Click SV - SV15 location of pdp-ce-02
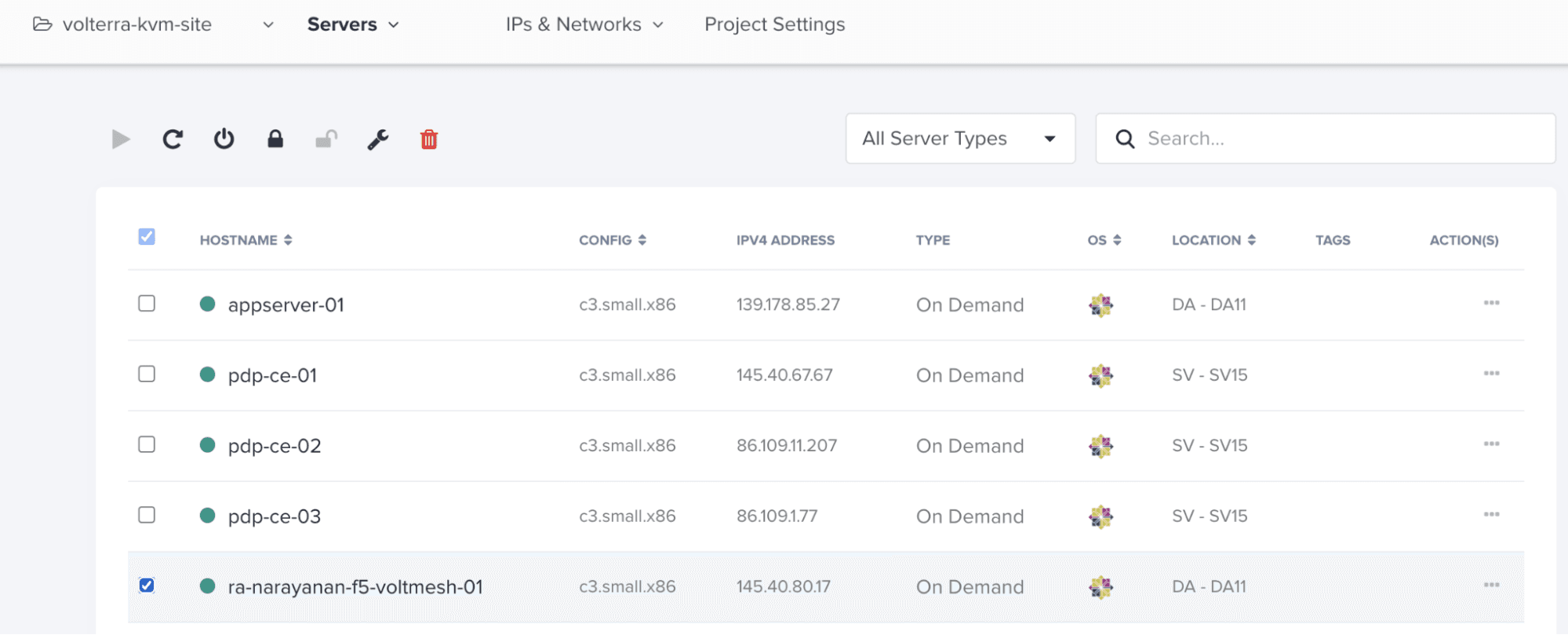Viewport: 1568px width, 635px height. pos(1210,446)
